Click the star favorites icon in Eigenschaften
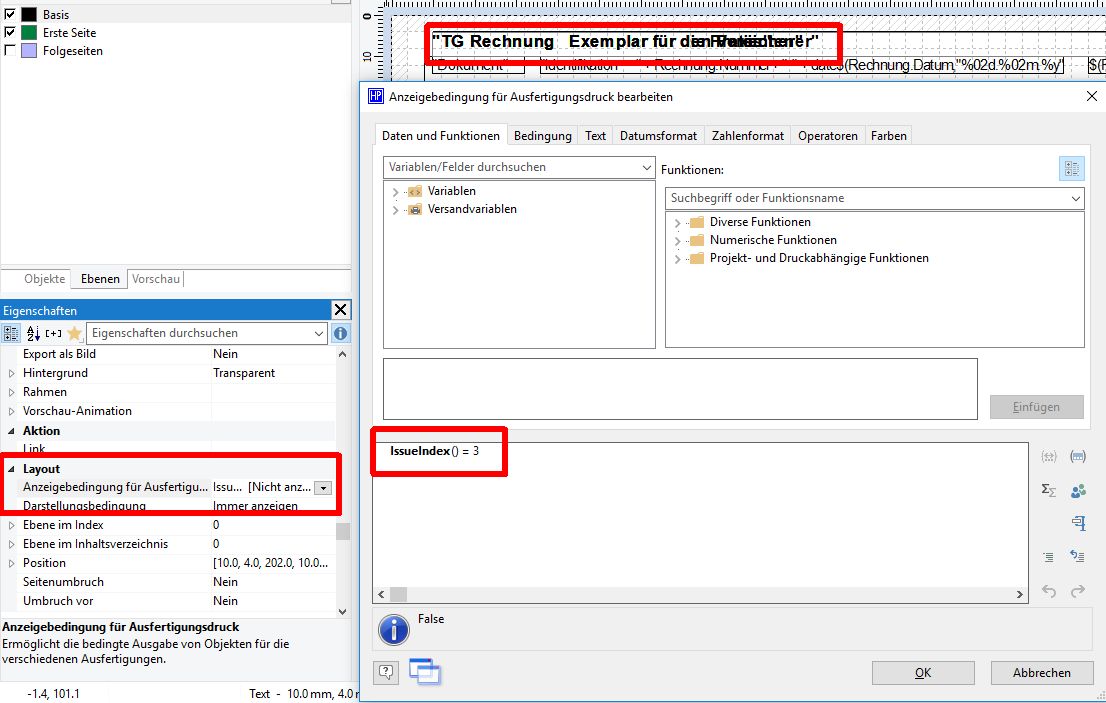This screenshot has height=703, width=1106. tap(74, 333)
